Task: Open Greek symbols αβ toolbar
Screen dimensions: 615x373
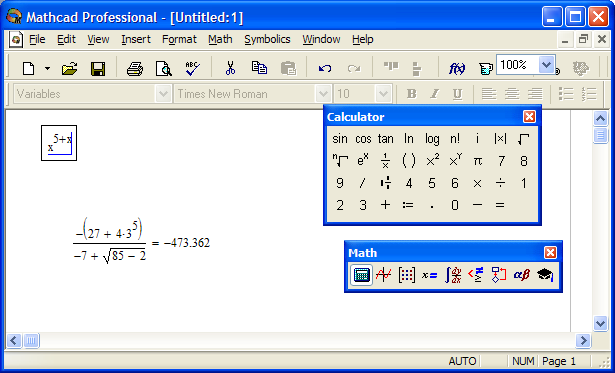Action: (x=522, y=275)
